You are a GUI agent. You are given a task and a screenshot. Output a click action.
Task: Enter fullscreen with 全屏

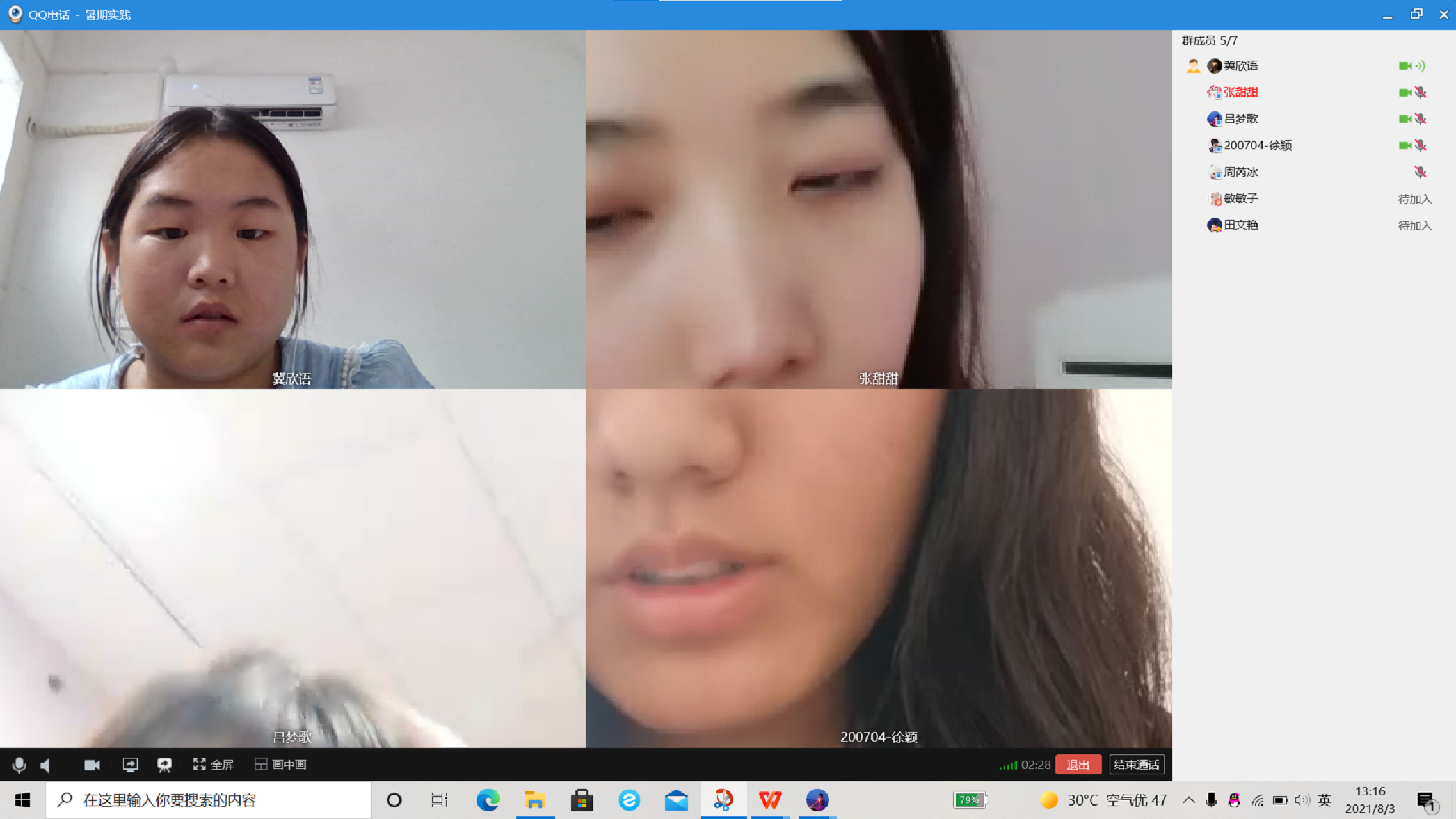(x=214, y=765)
